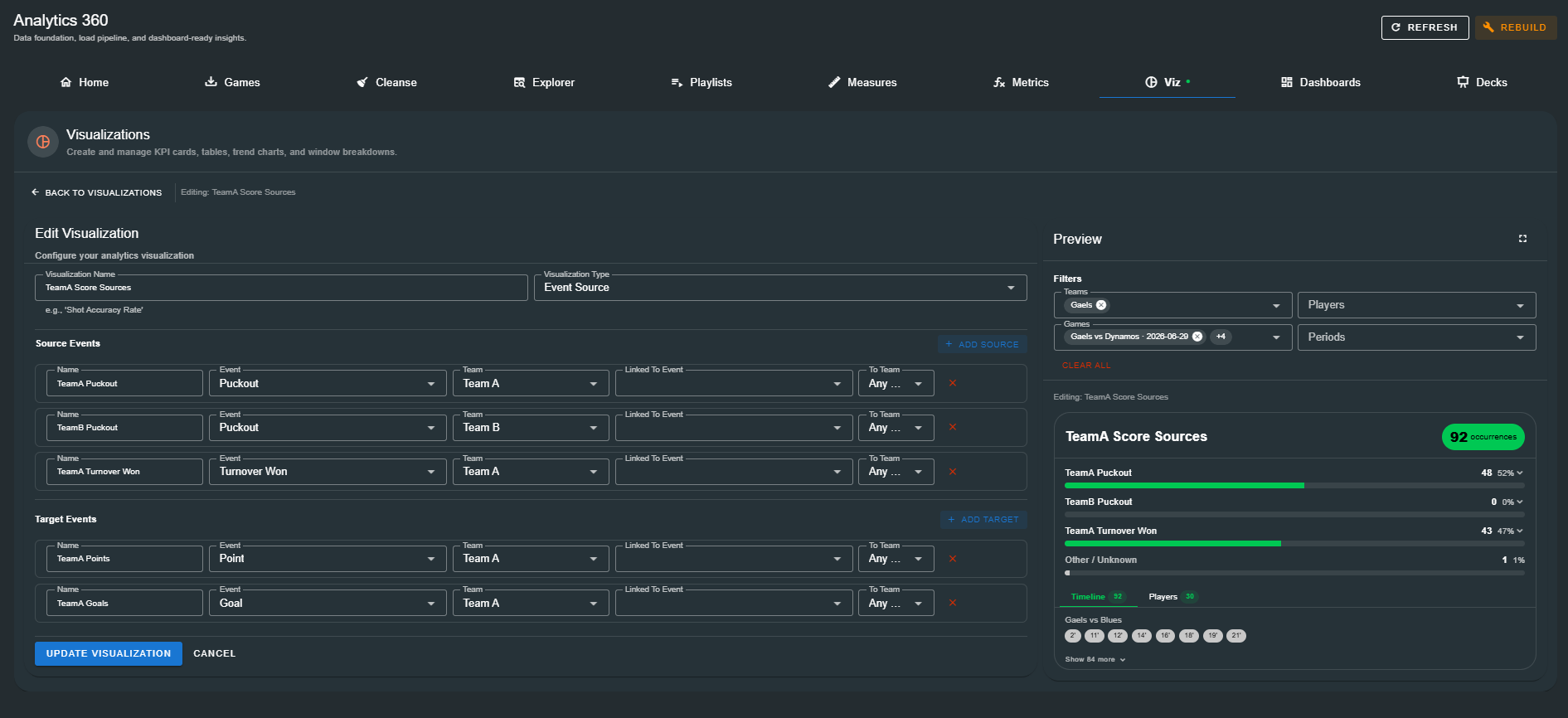
Task: Open To Team dropdown for TeamA Points row
Action: tap(896, 558)
